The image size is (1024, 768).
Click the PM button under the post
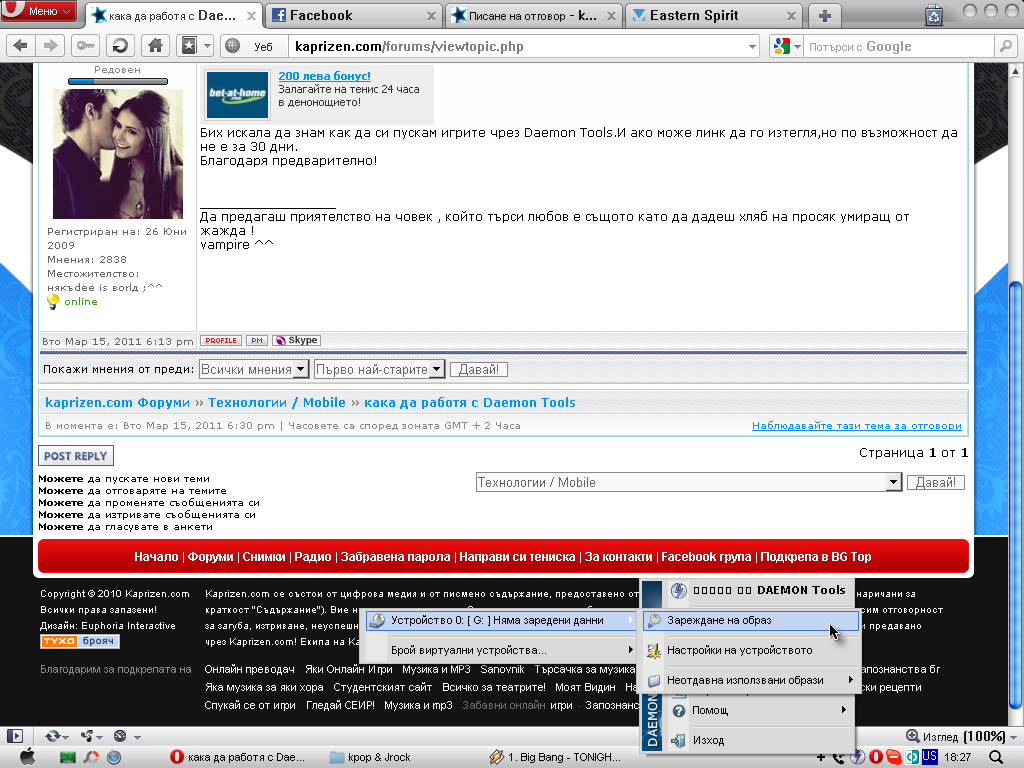click(x=257, y=340)
